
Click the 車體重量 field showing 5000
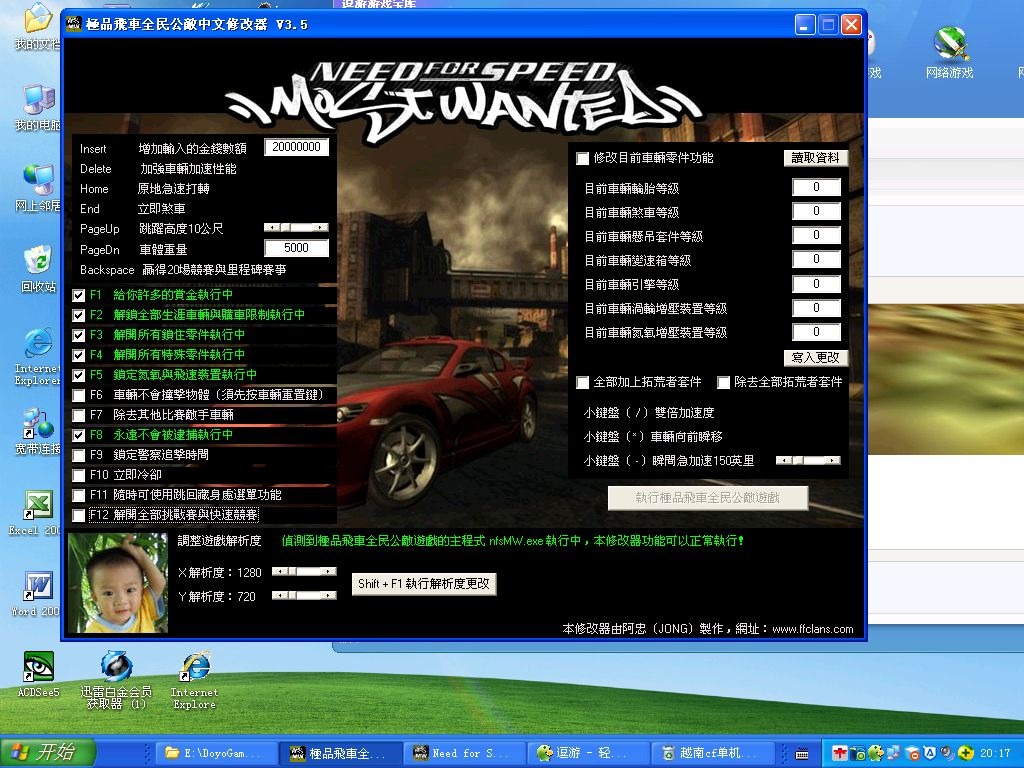coord(296,248)
